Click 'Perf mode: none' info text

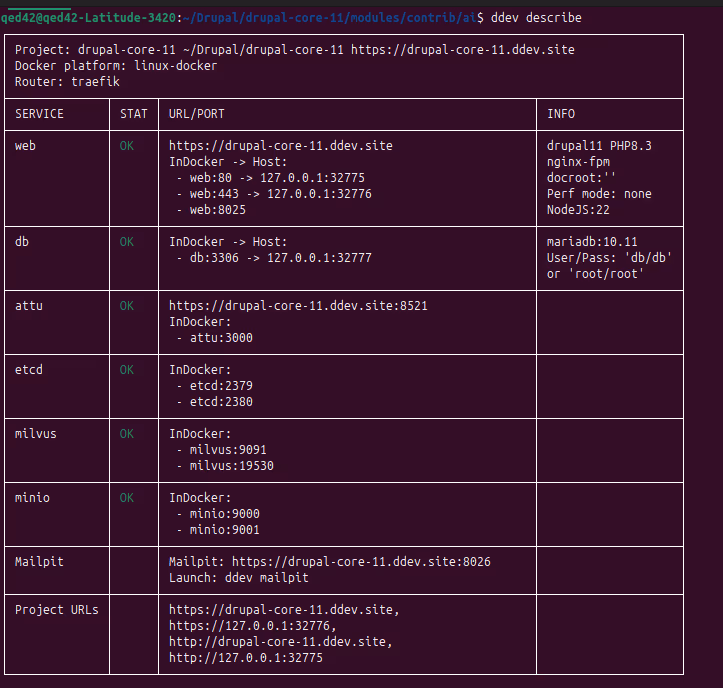click(x=599, y=194)
